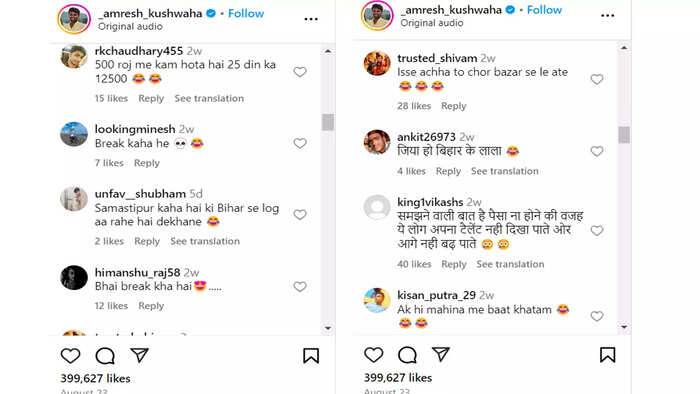Save post with left panel bookmark icon

pyautogui.click(x=311, y=356)
